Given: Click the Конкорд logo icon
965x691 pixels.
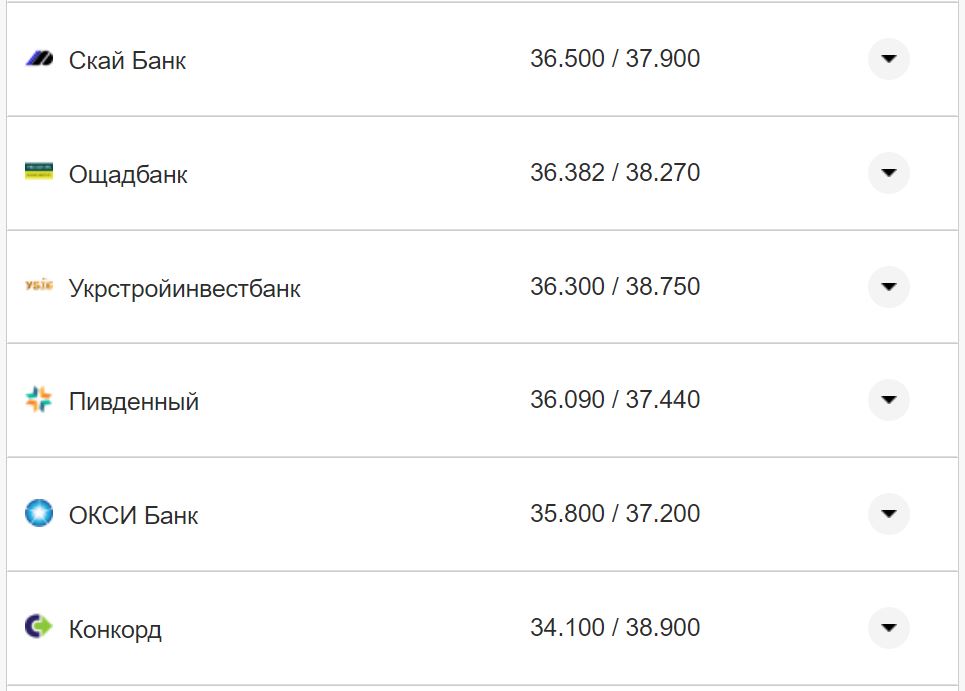Looking at the screenshot, I should (x=39, y=627).
